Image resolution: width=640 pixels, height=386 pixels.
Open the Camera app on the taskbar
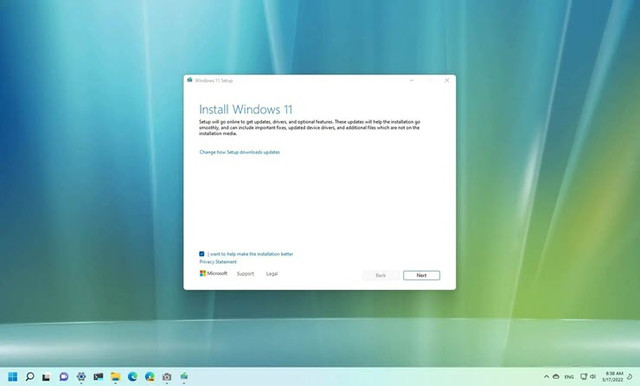coord(167,377)
